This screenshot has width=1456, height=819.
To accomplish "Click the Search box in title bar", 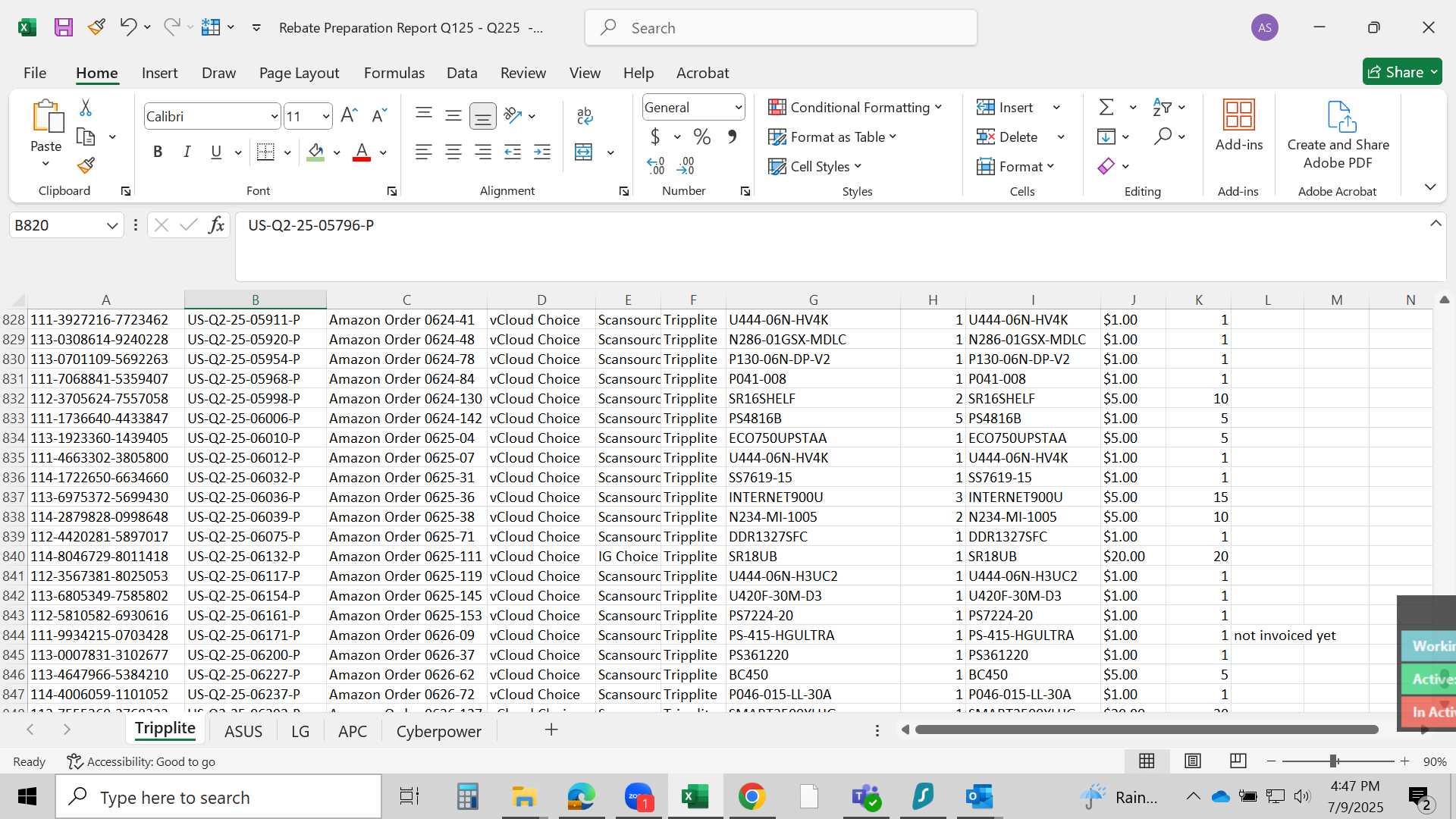I will point(781,28).
